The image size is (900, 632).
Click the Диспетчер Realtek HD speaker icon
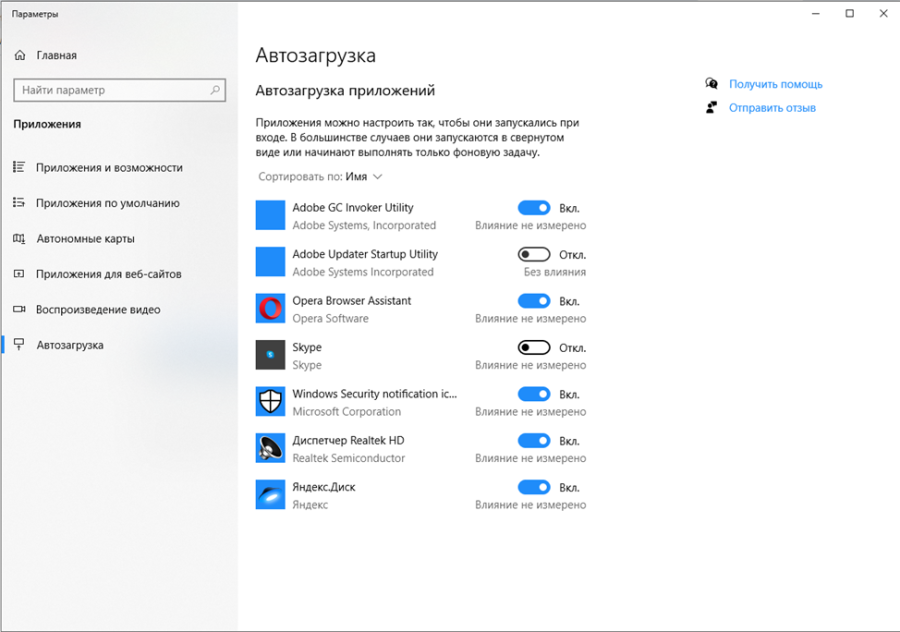click(x=270, y=448)
